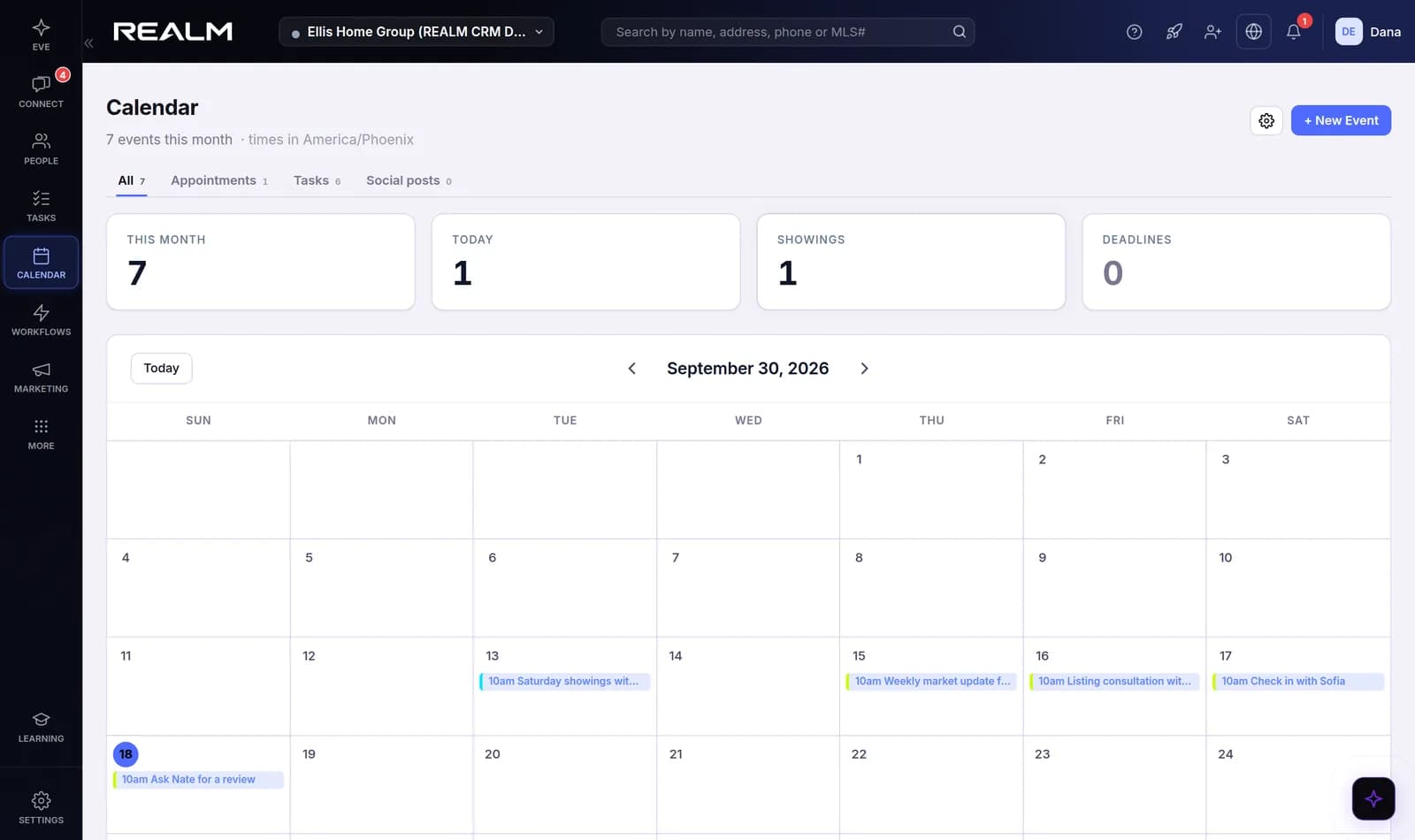
Task: Open Ask Nate for a review event
Action: click(x=198, y=780)
